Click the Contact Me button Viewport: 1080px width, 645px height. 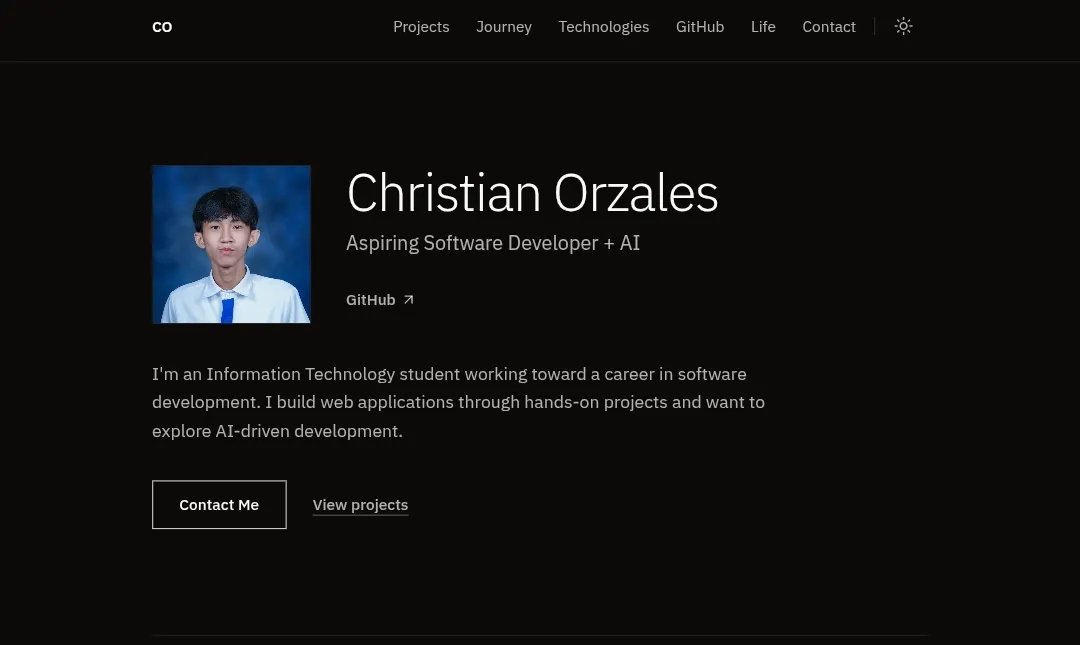click(x=219, y=504)
